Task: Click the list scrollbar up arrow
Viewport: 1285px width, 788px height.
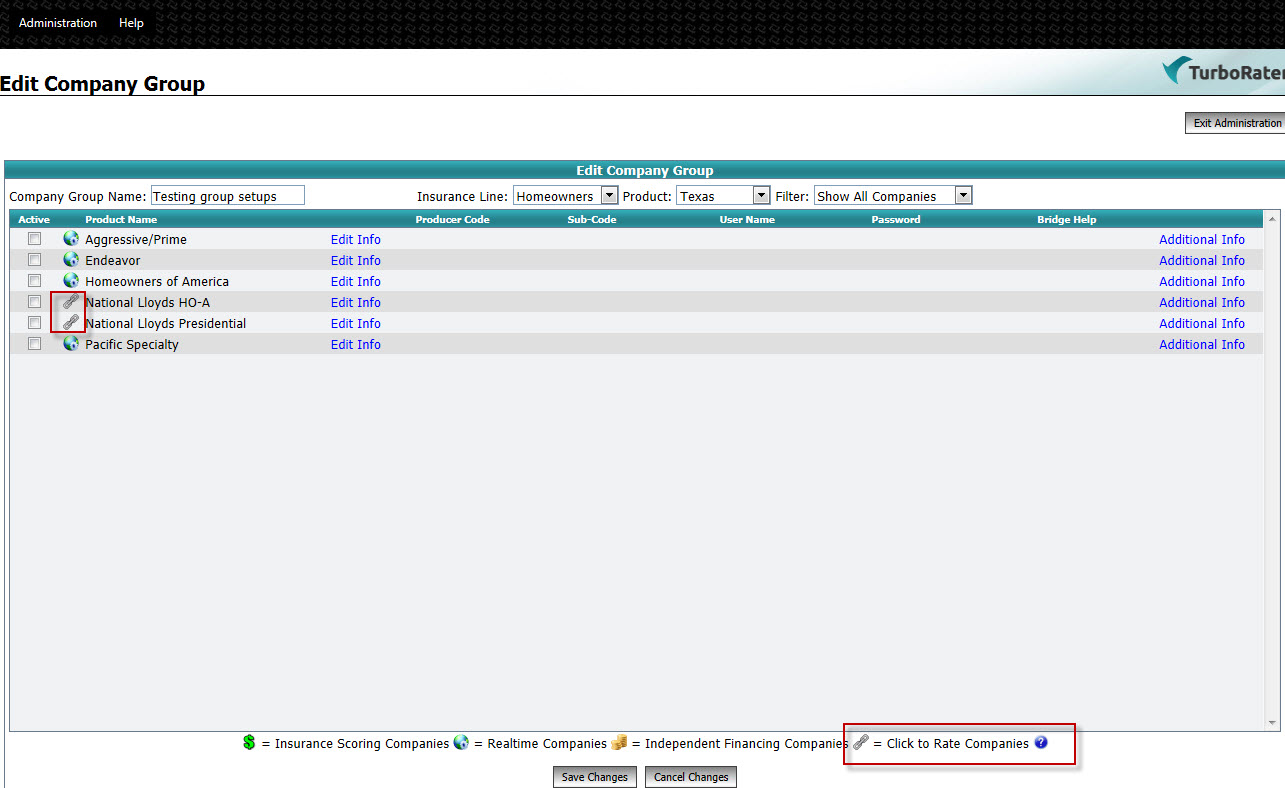Action: pyautogui.click(x=1271, y=218)
